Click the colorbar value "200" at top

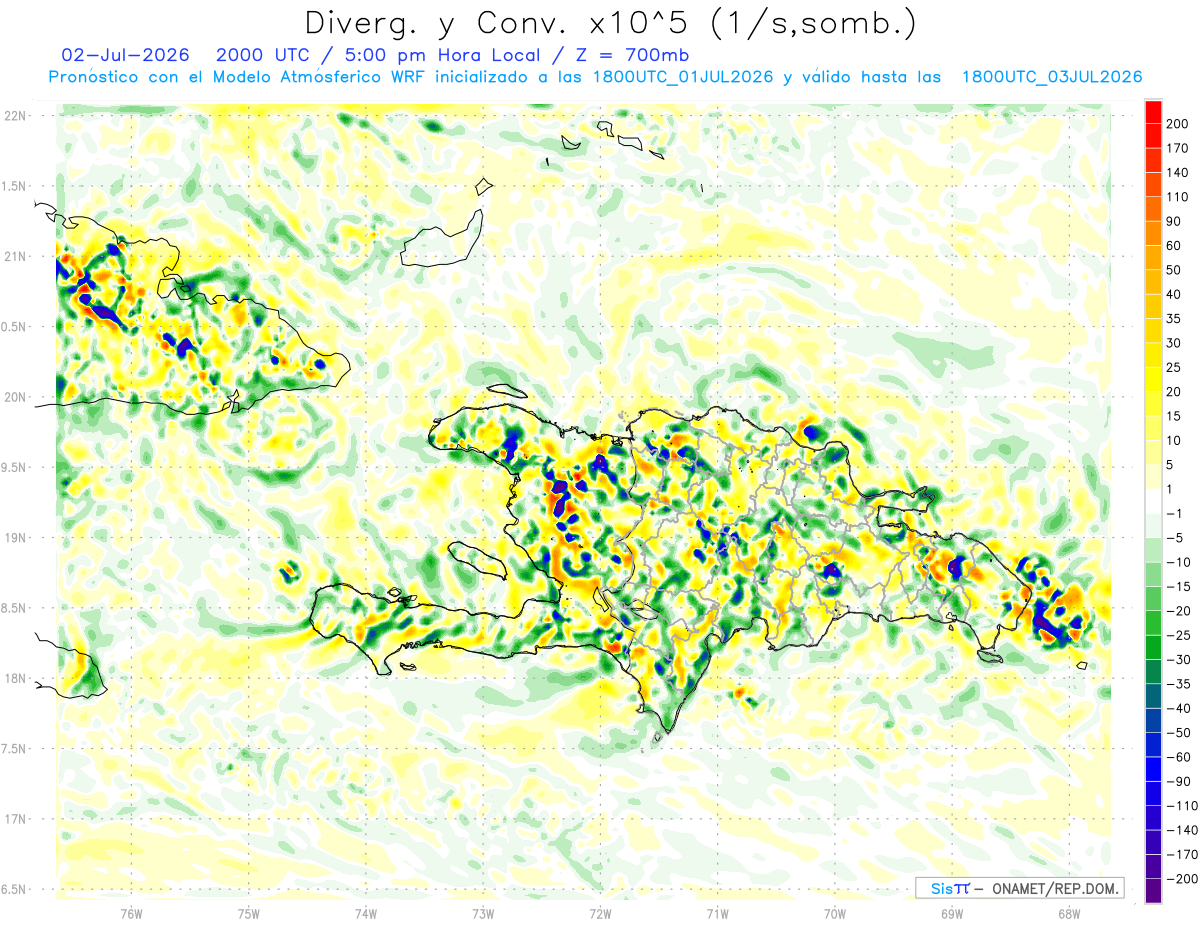(1178, 124)
